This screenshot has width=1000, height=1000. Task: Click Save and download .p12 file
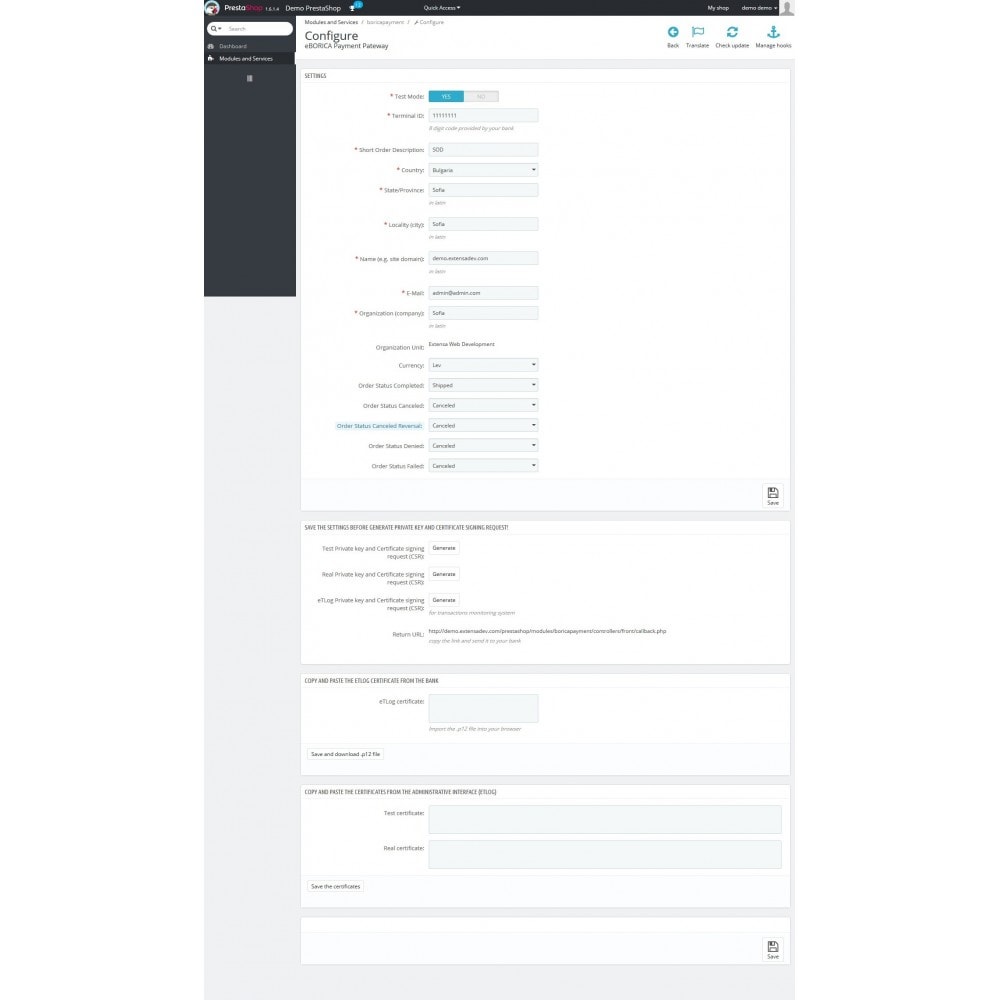pos(345,754)
